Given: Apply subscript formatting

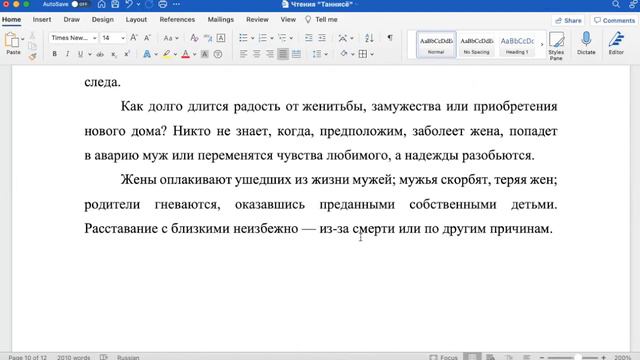Looking at the screenshot, I should [x=114, y=54].
